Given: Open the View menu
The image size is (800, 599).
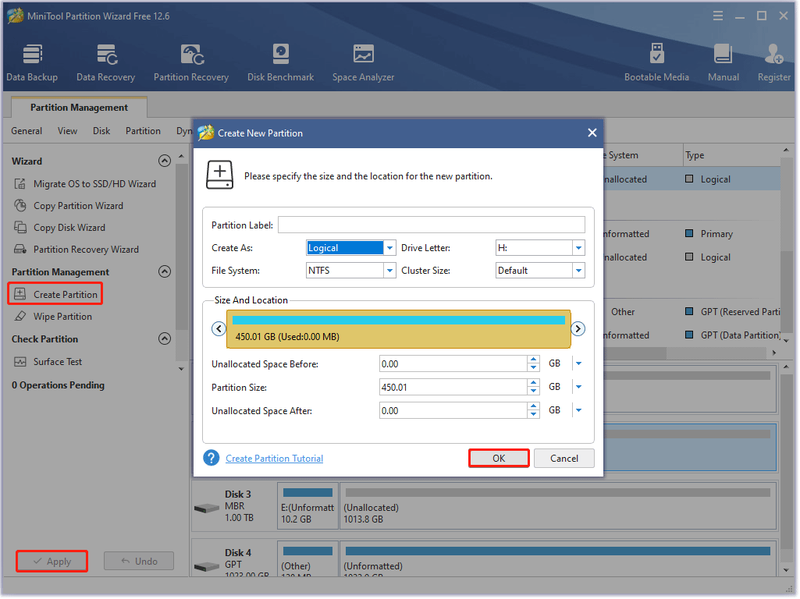Looking at the screenshot, I should pyautogui.click(x=67, y=131).
